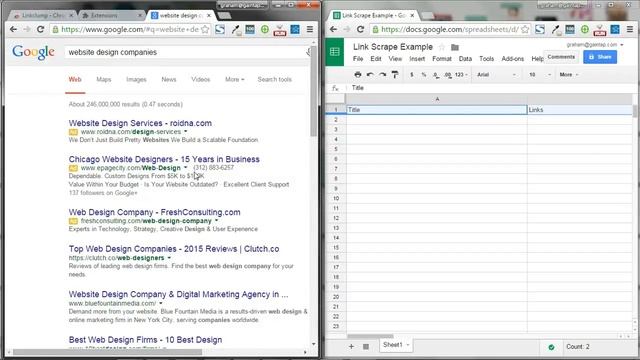
Task: Format as currency with dollar icon
Action: pos(412,75)
